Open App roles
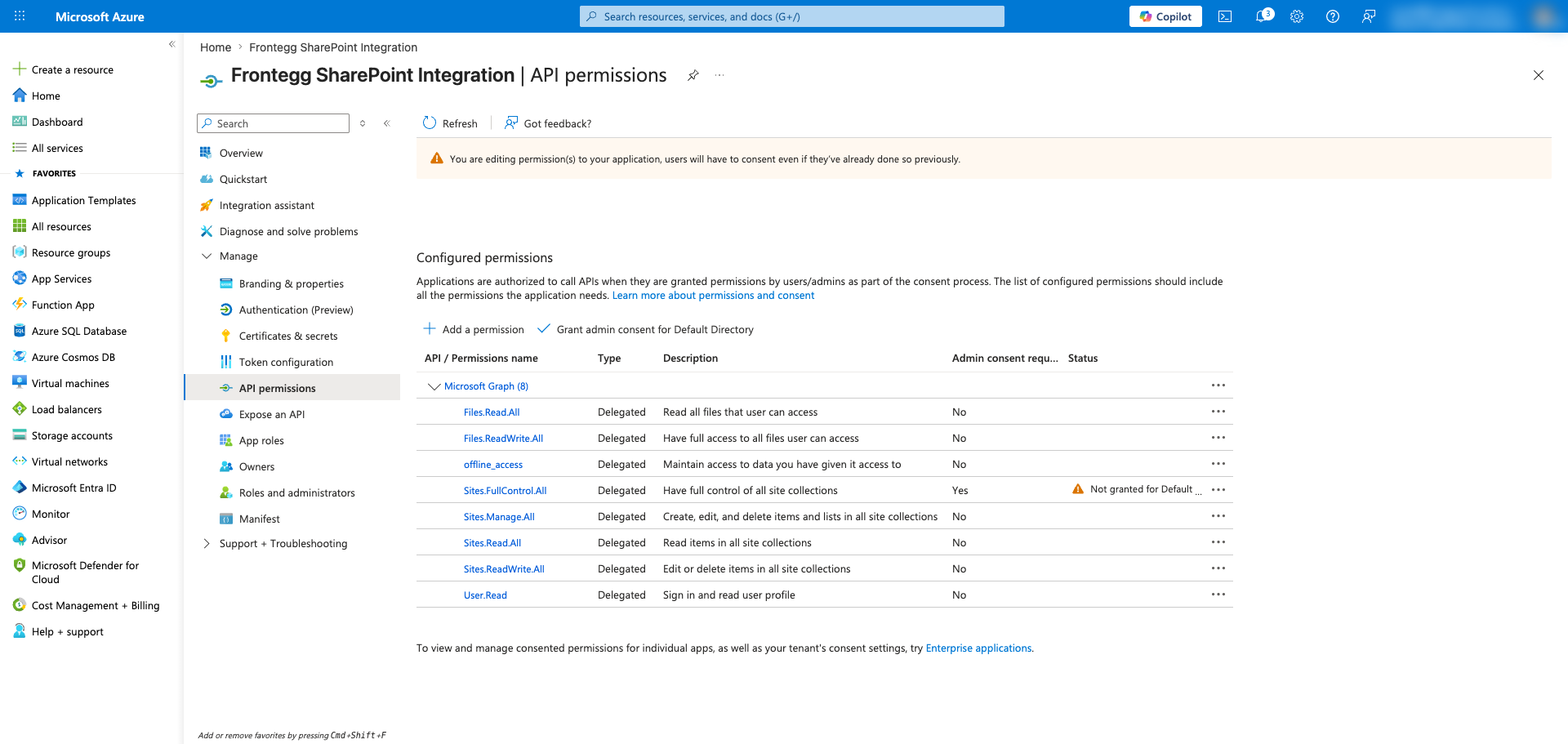The width and height of the screenshot is (1568, 744). point(261,441)
